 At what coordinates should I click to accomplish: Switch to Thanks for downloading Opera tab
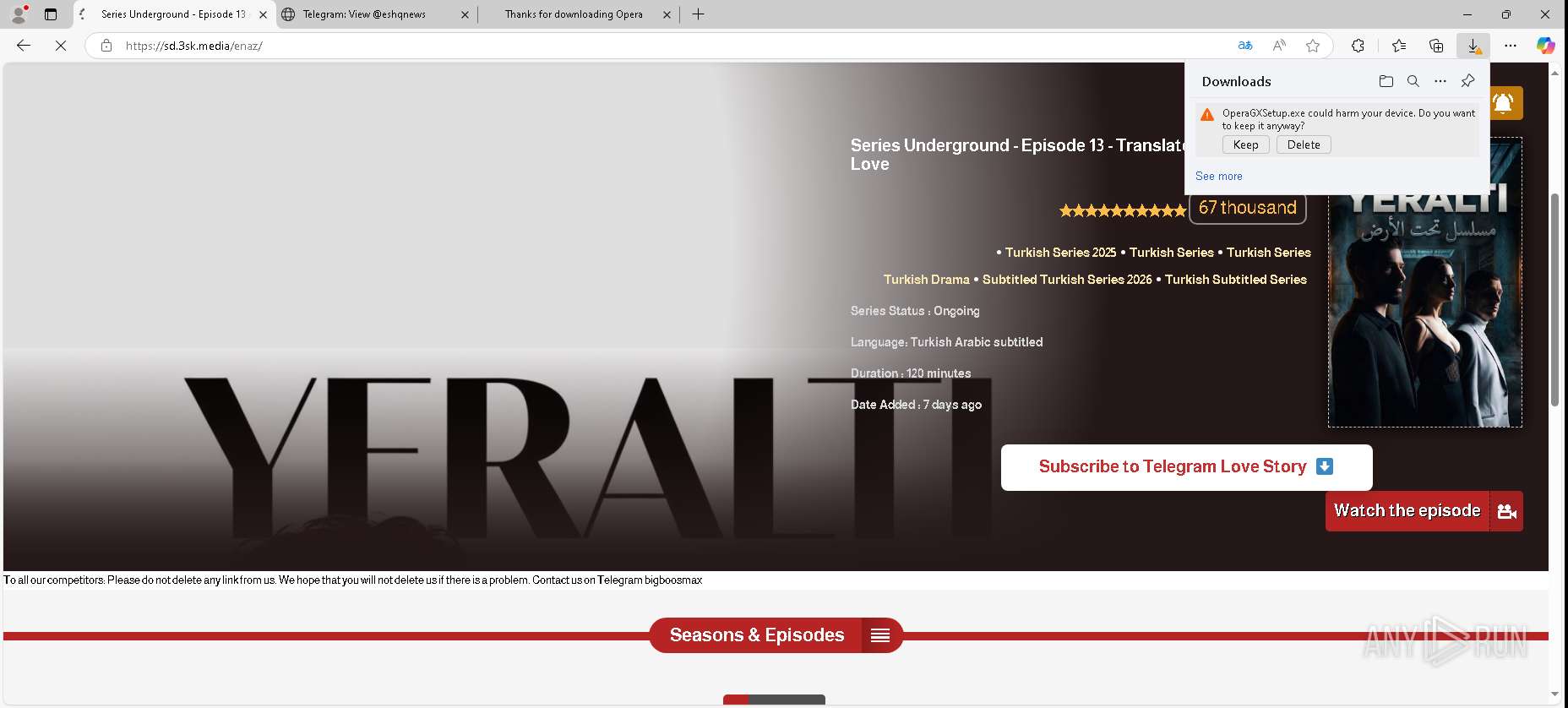pyautogui.click(x=579, y=14)
